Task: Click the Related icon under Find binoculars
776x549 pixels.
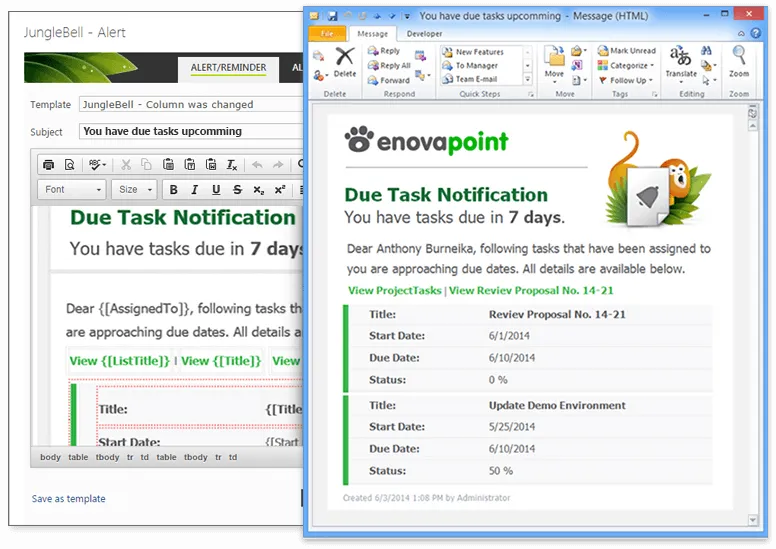Action: (x=708, y=65)
